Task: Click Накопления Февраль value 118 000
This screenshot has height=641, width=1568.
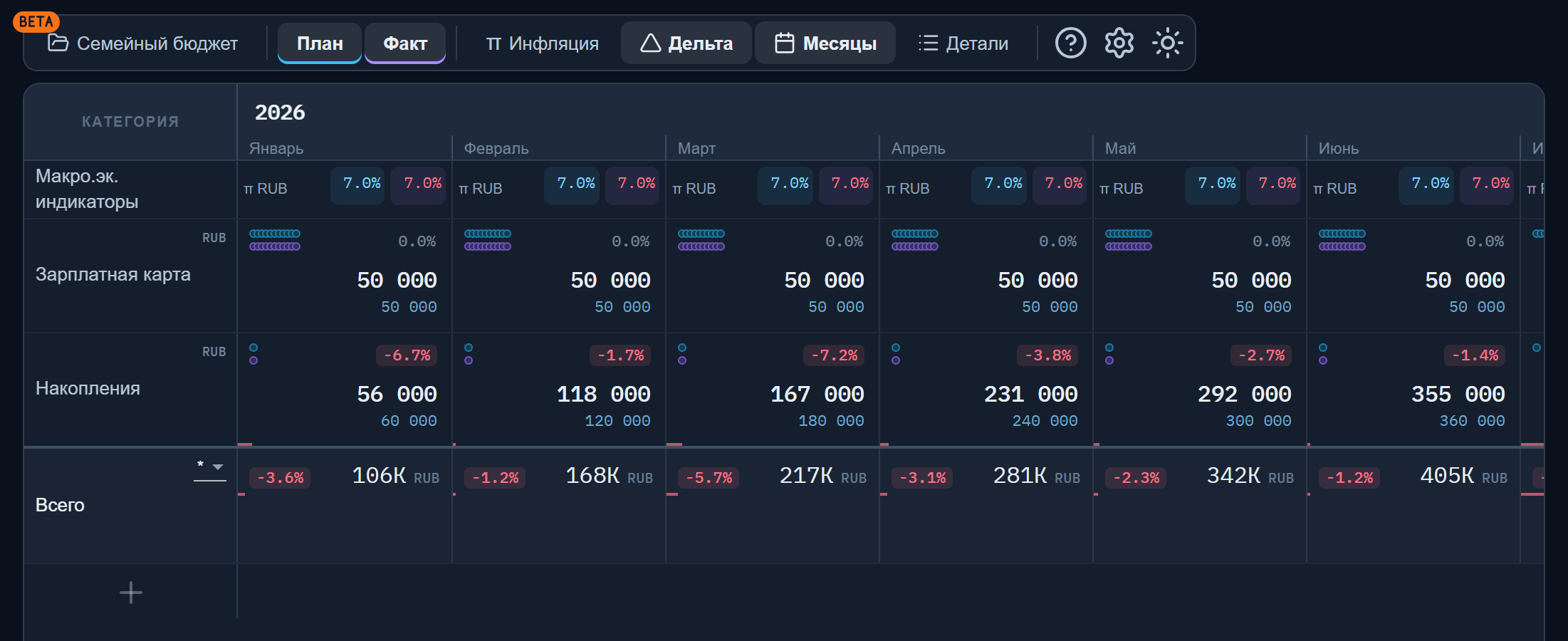Action: (x=603, y=395)
